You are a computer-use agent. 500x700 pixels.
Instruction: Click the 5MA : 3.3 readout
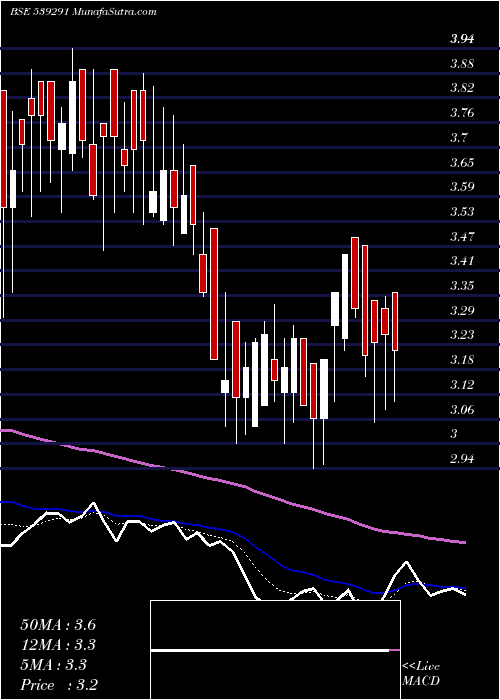[54, 665]
